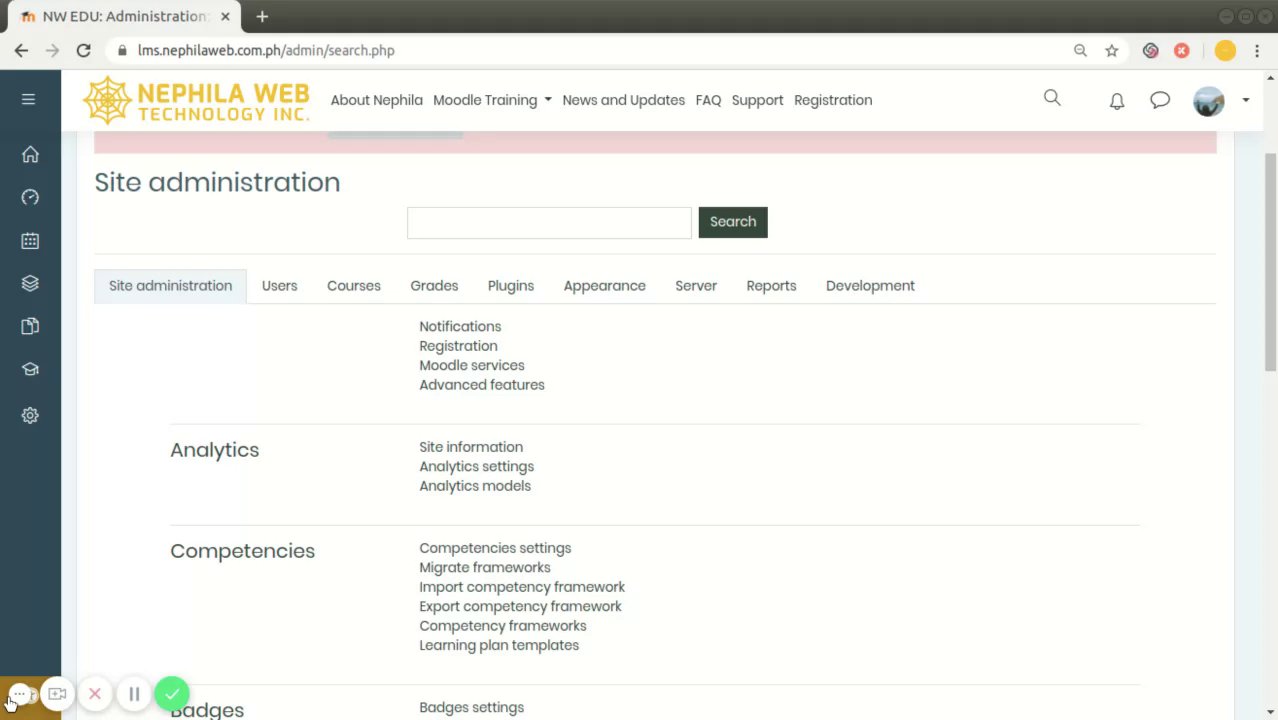
Task: Switch to the Server tab
Action: (x=696, y=286)
